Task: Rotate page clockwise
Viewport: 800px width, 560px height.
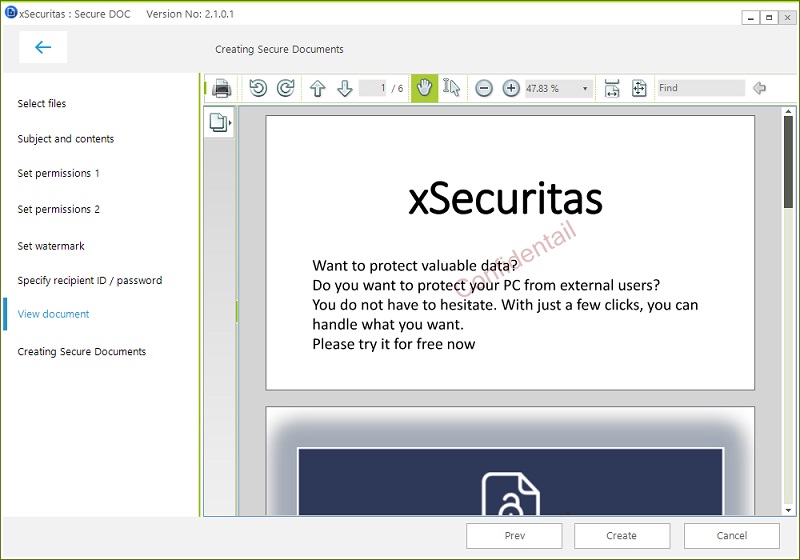Action: 286,88
